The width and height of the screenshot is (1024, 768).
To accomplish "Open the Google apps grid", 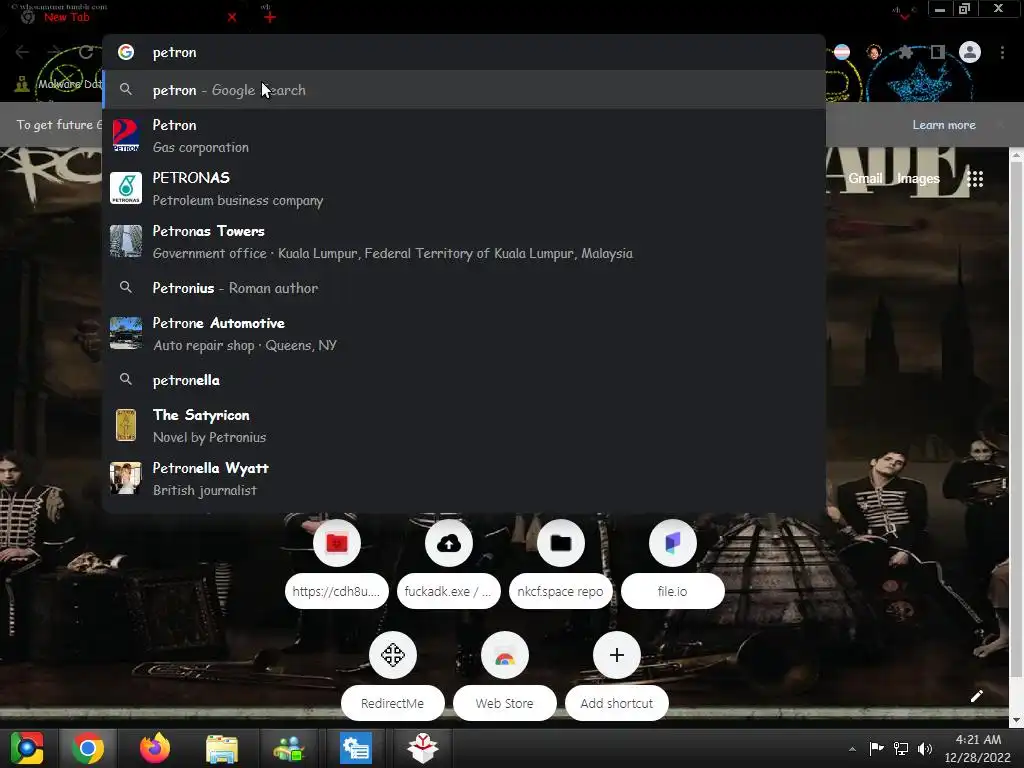I will [975, 178].
